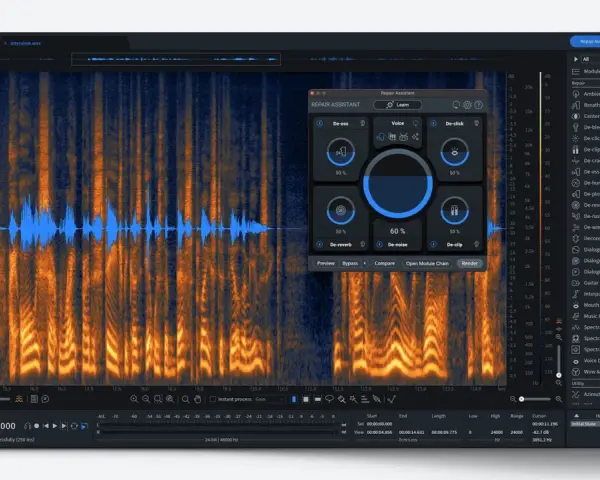Click the zoom in magnifier in bottom toolbar
Viewport: 600px width, 480px height.
(x=134, y=399)
